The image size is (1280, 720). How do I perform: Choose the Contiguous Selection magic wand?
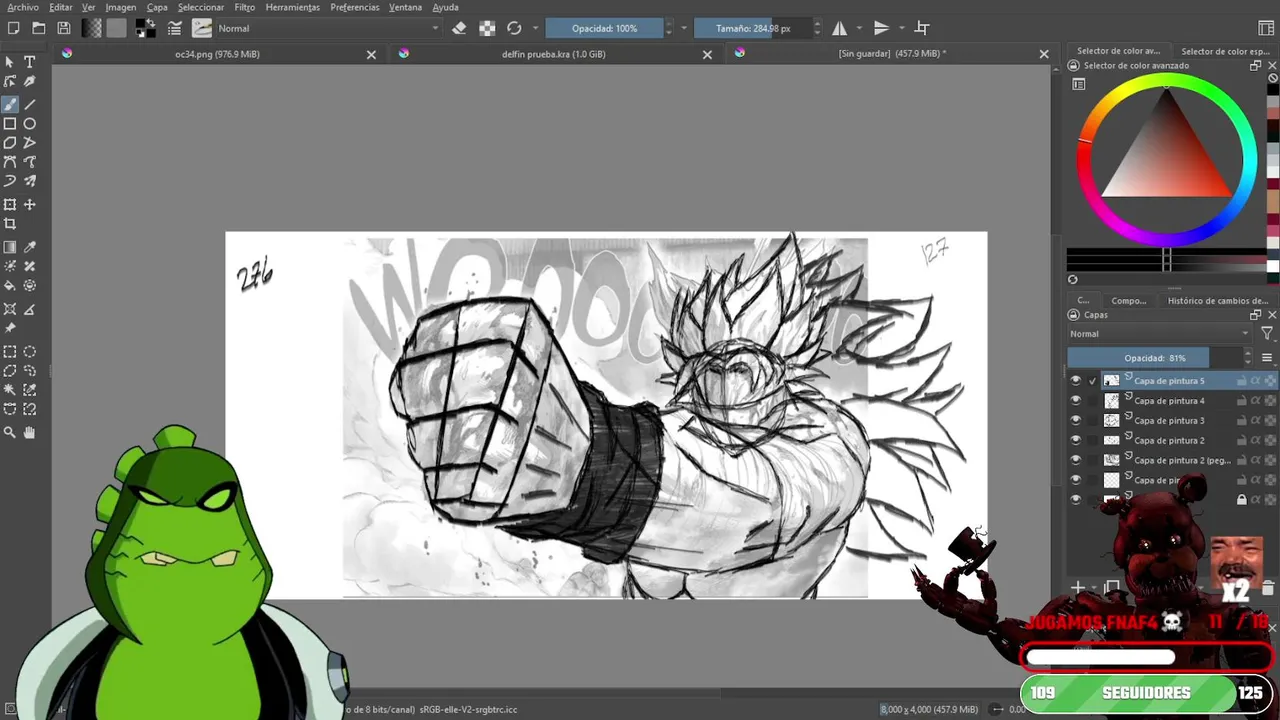(10, 390)
